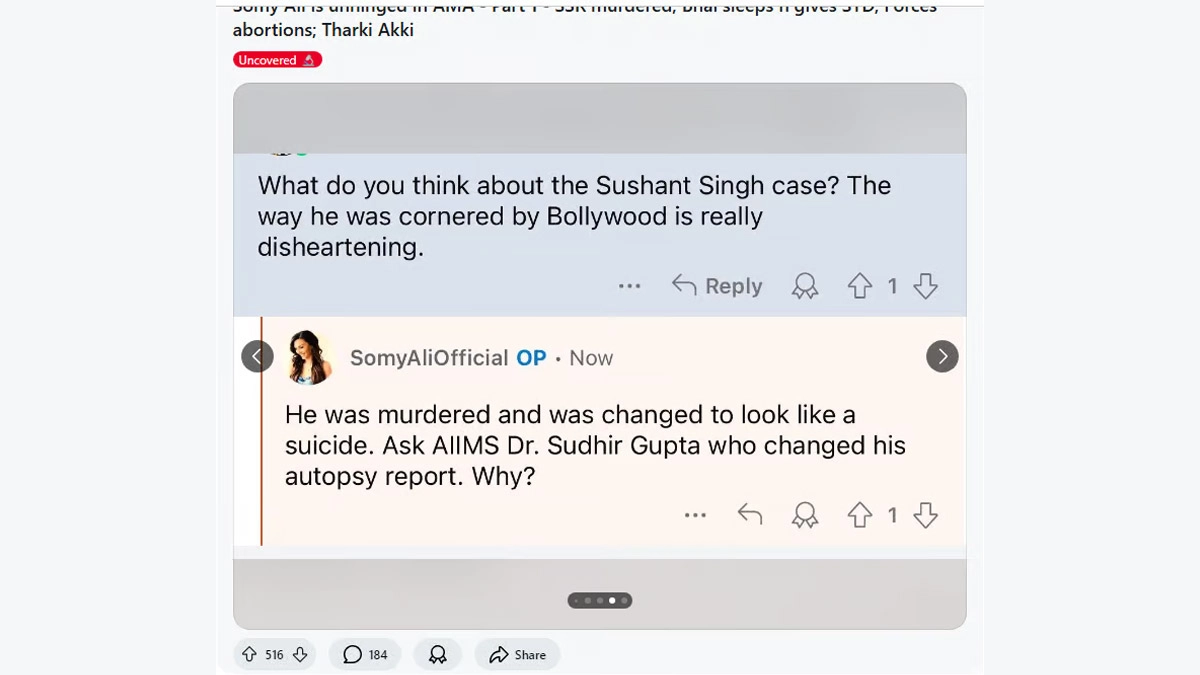Screen dimensions: 1200x675
Task: Give an award to SomyAliOfficial's reply
Action: pos(805,516)
